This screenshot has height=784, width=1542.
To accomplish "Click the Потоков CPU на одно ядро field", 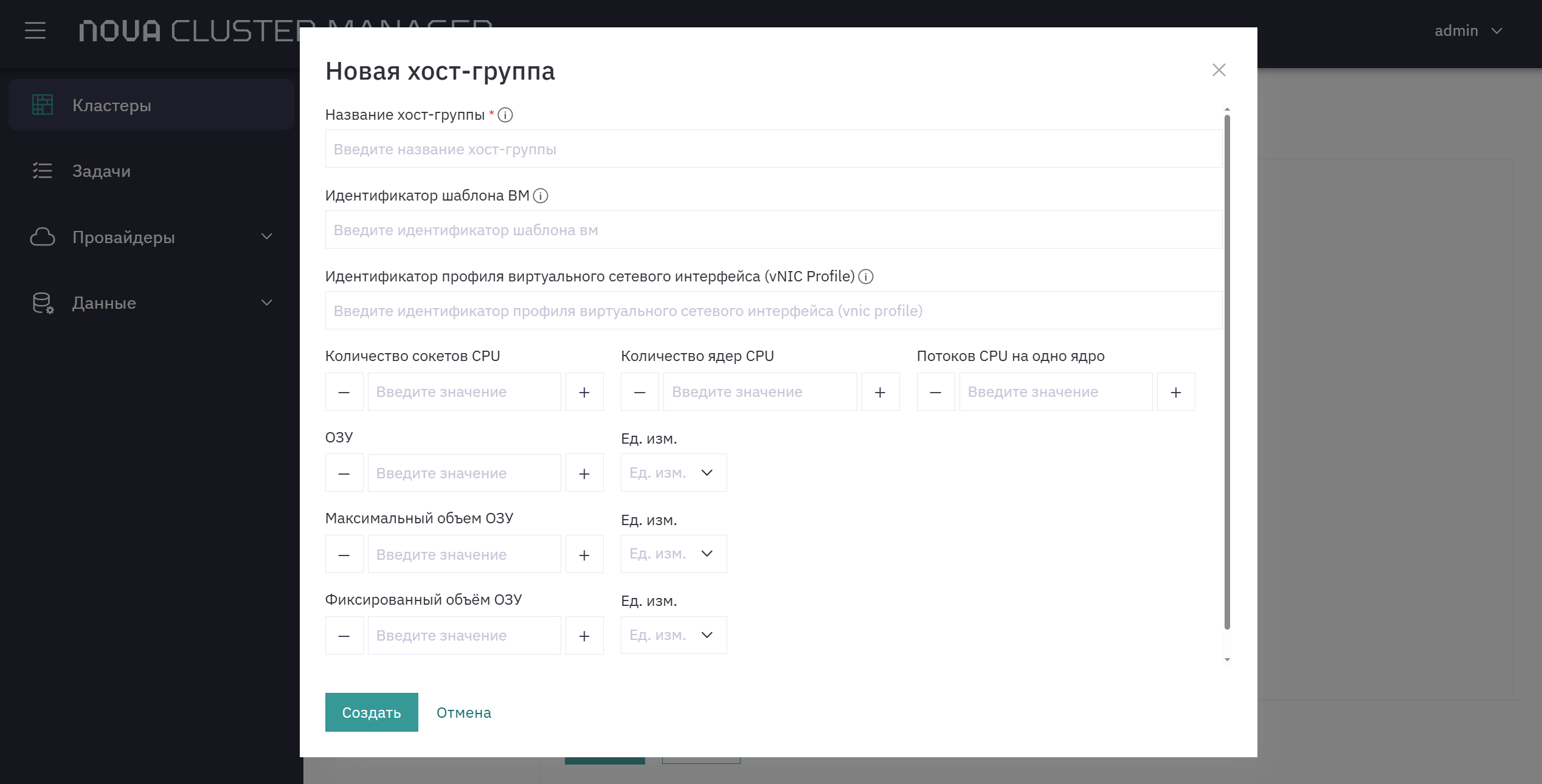I will pyautogui.click(x=1056, y=392).
